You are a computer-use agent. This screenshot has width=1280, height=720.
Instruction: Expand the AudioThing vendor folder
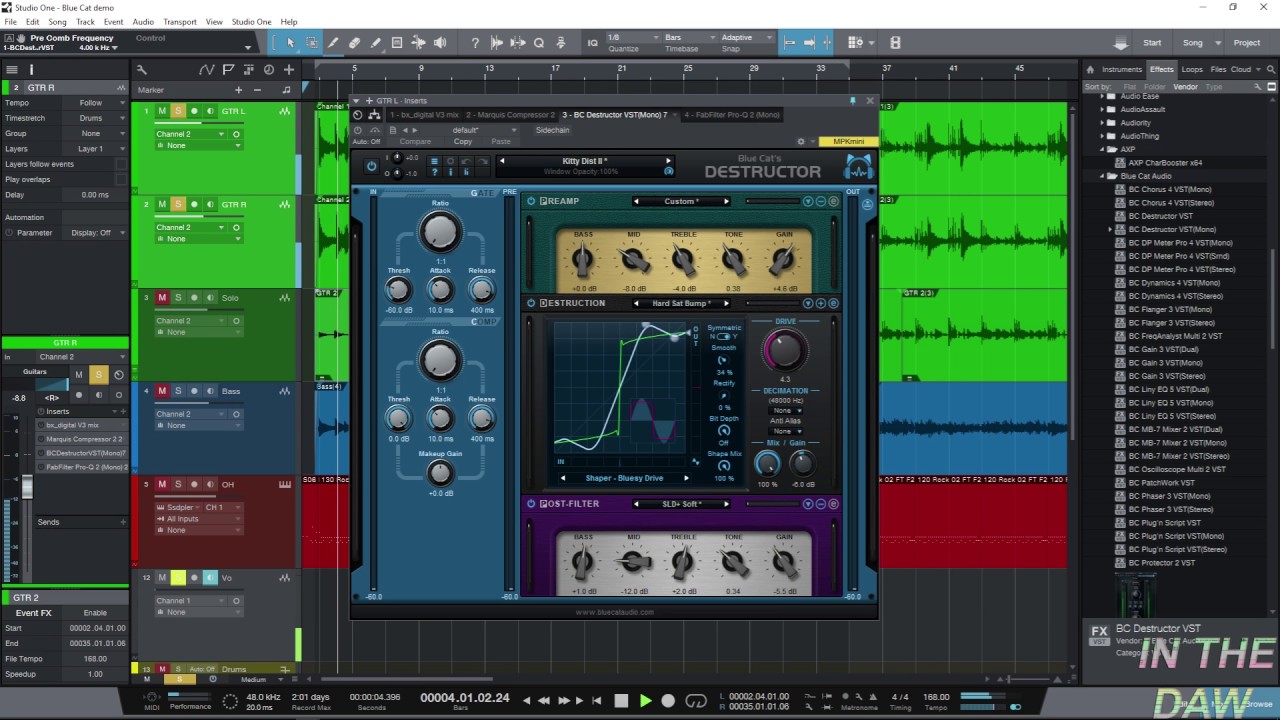1102,136
